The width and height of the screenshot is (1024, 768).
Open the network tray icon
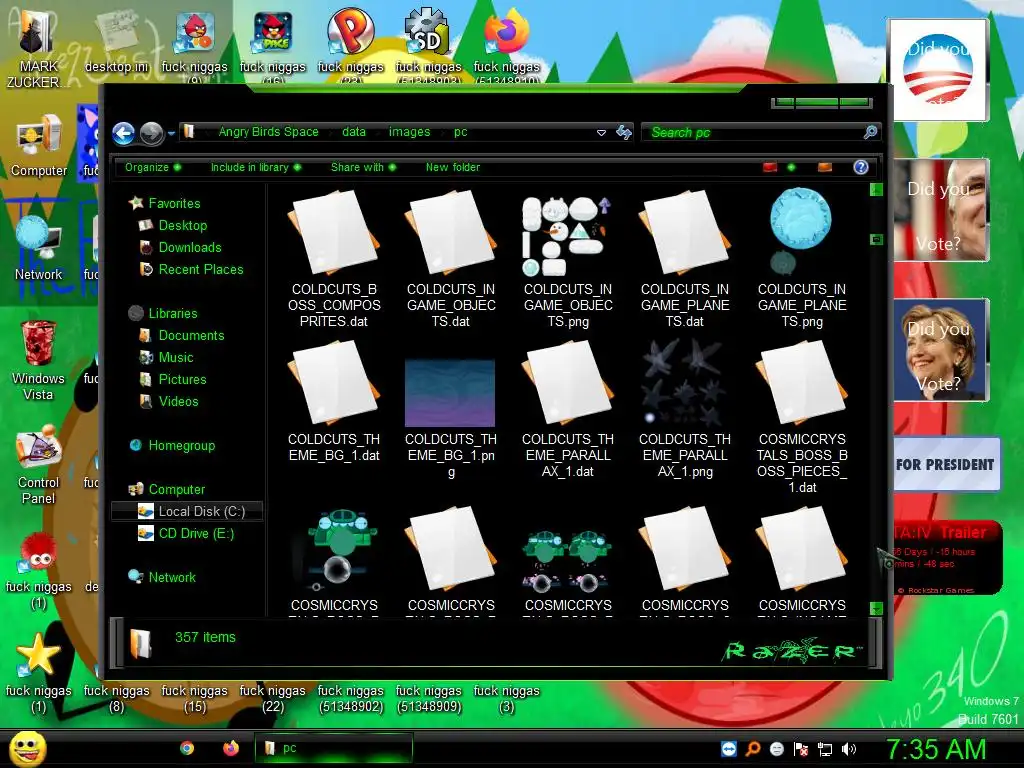click(x=825, y=749)
